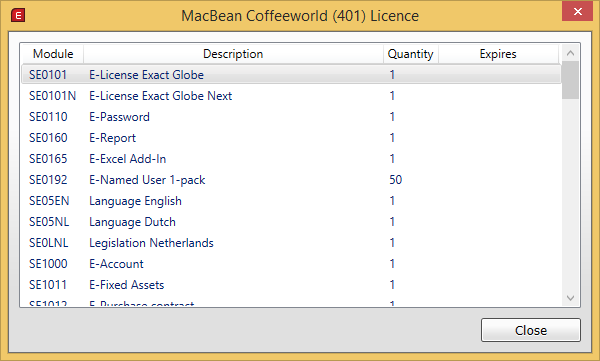Click the scrollbar up arrow
The width and height of the screenshot is (600, 361).
[x=571, y=53]
